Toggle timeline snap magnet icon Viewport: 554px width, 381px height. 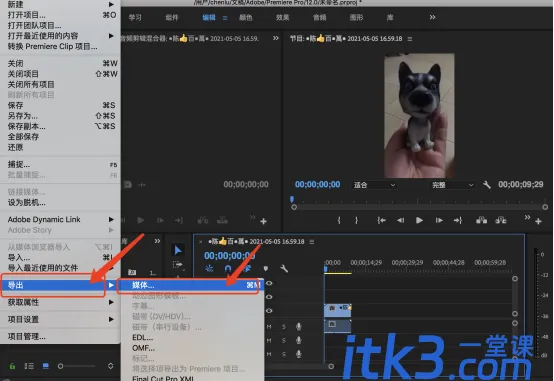click(228, 269)
